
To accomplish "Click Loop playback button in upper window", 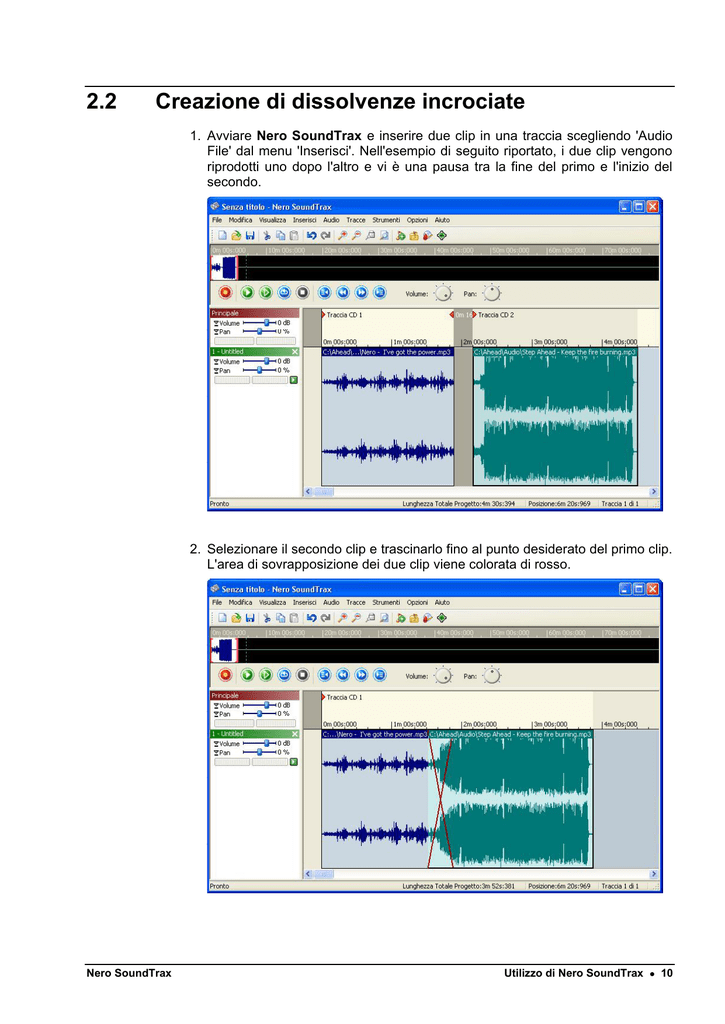I will [x=284, y=293].
